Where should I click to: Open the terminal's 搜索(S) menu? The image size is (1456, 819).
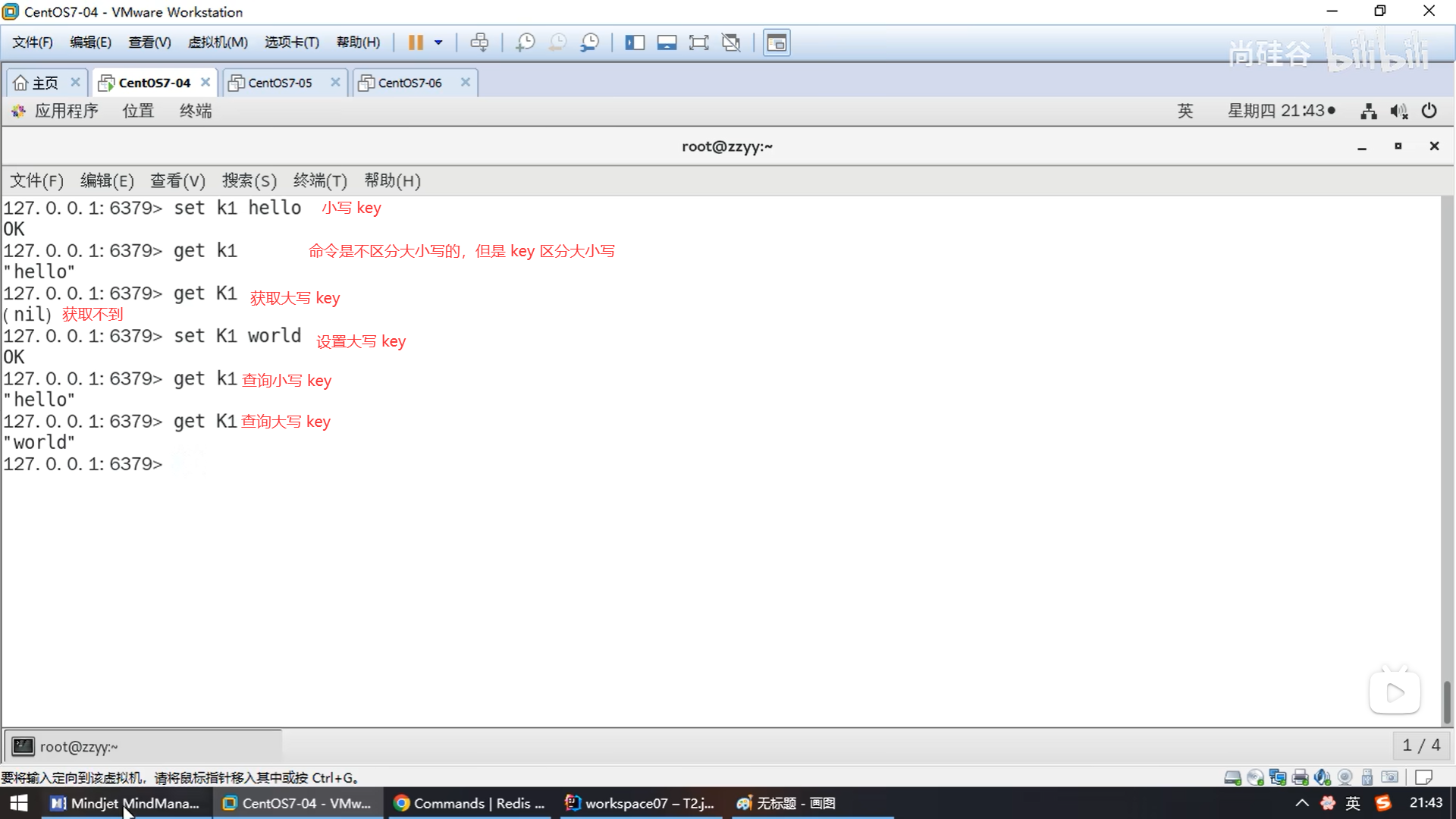point(249,180)
